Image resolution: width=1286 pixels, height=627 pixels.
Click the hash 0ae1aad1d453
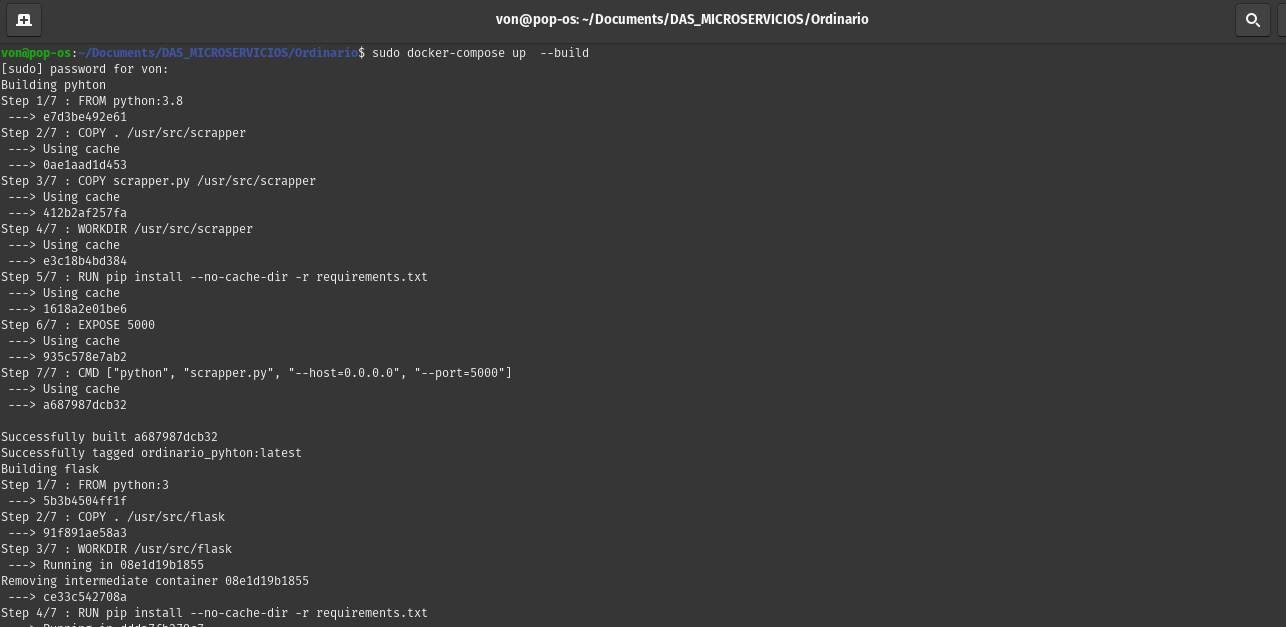click(x=85, y=165)
